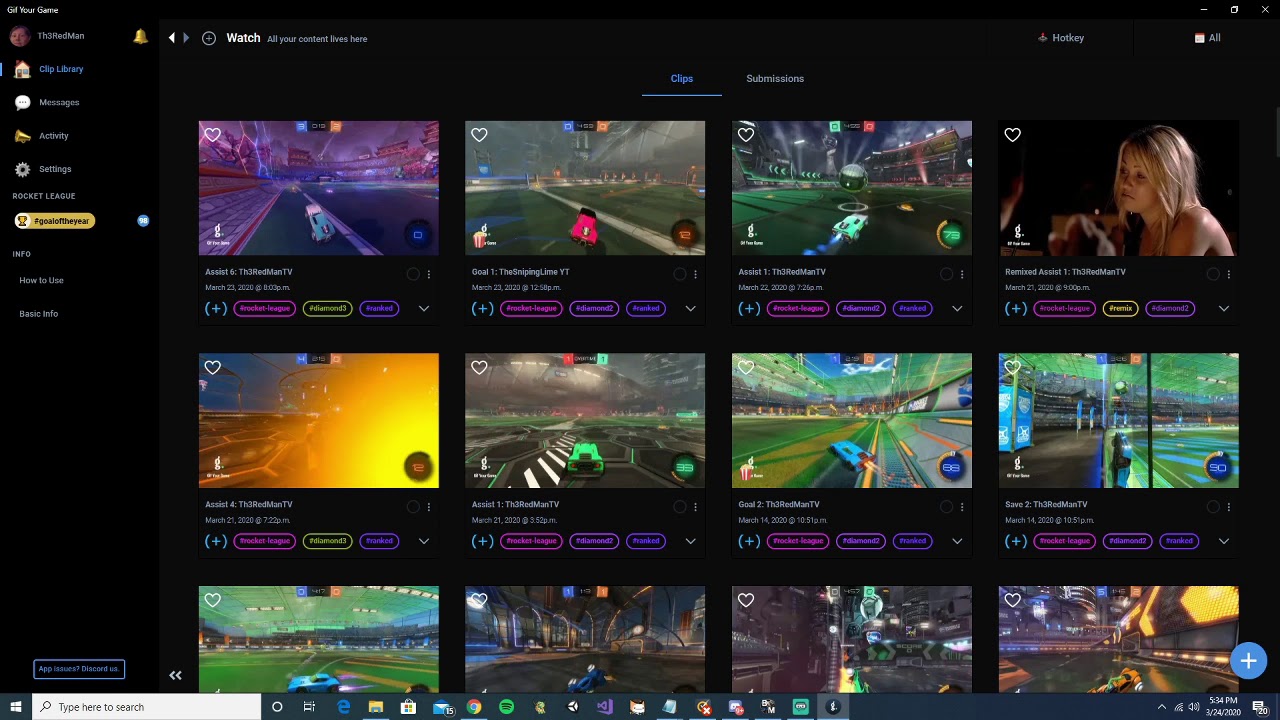Expand tags chevron for Goal 1 clip
Image resolution: width=1280 pixels, height=720 pixels.
[x=690, y=309]
